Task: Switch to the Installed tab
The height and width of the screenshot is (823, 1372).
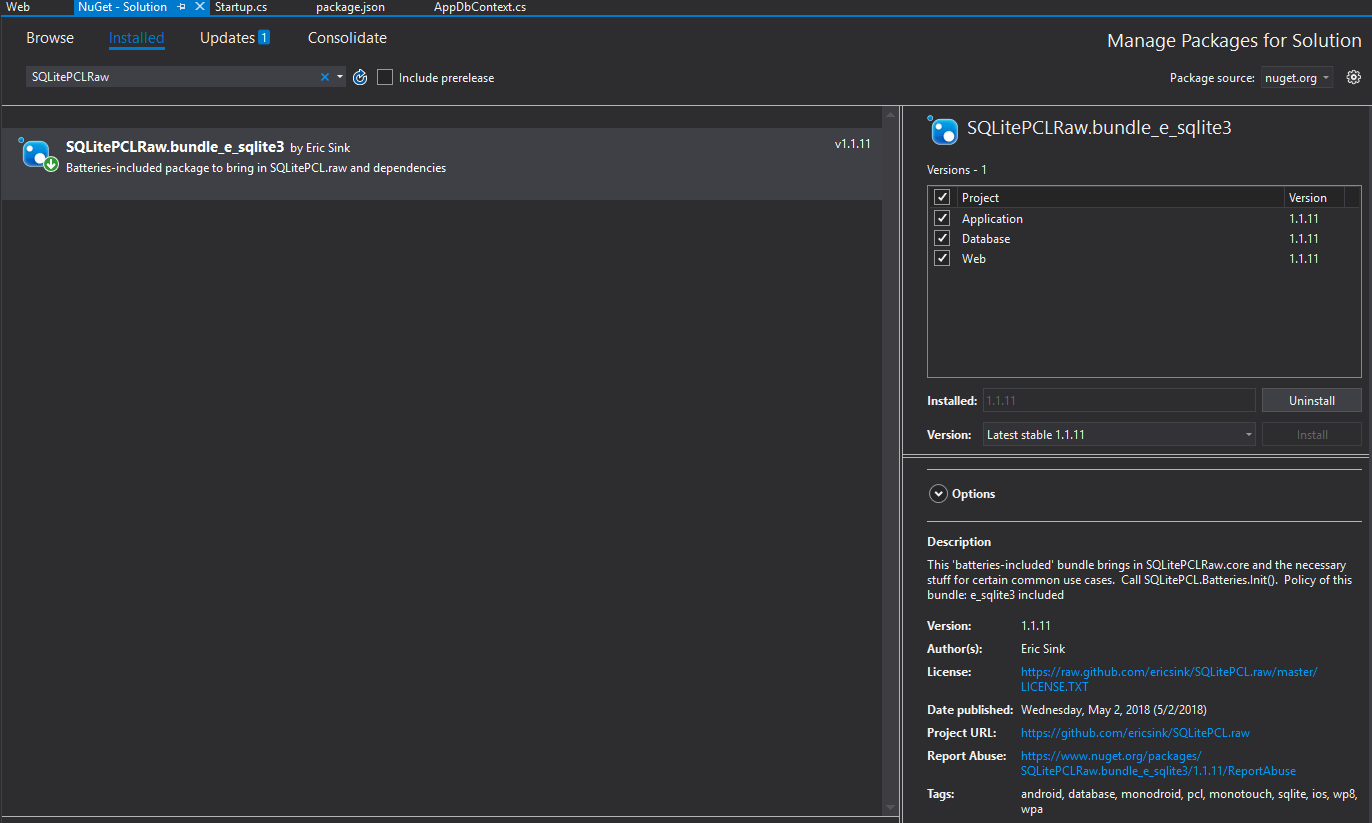Action: point(137,38)
